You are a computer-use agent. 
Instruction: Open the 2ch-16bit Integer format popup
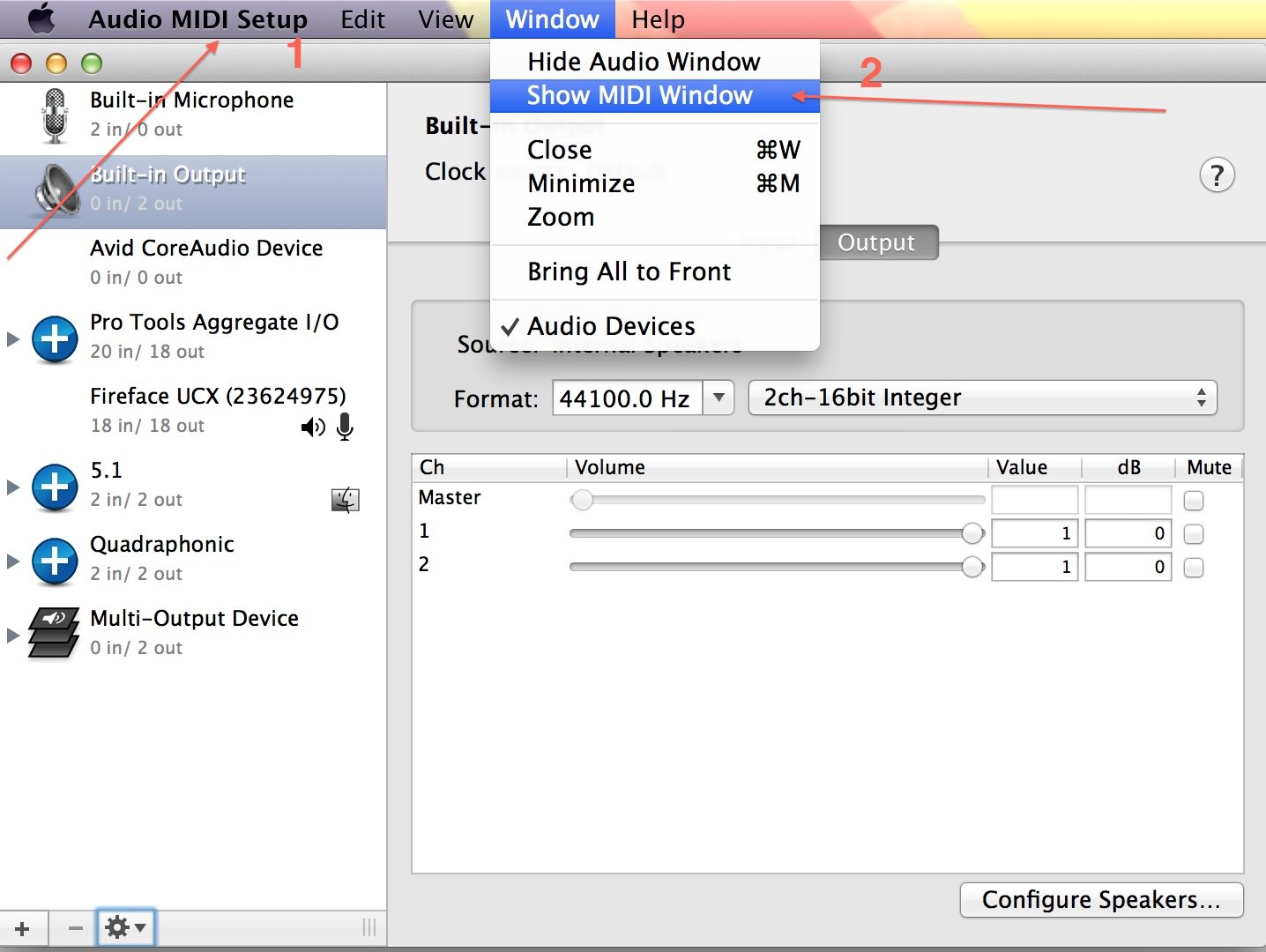[x=982, y=398]
